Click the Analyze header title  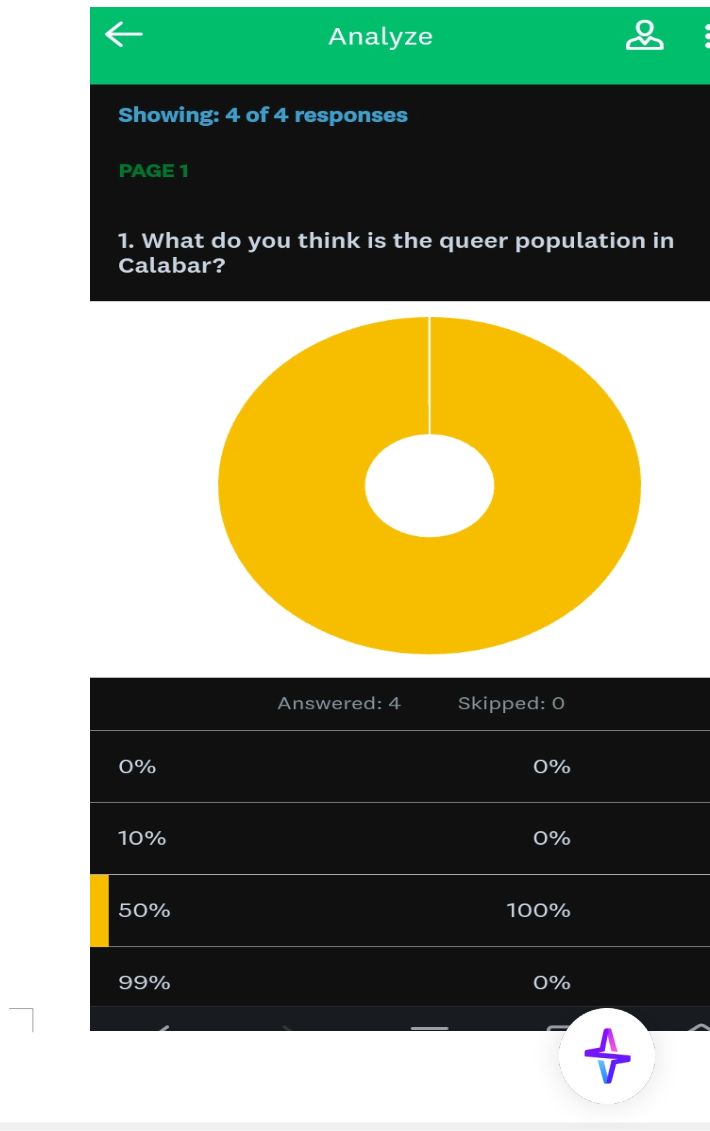point(380,37)
